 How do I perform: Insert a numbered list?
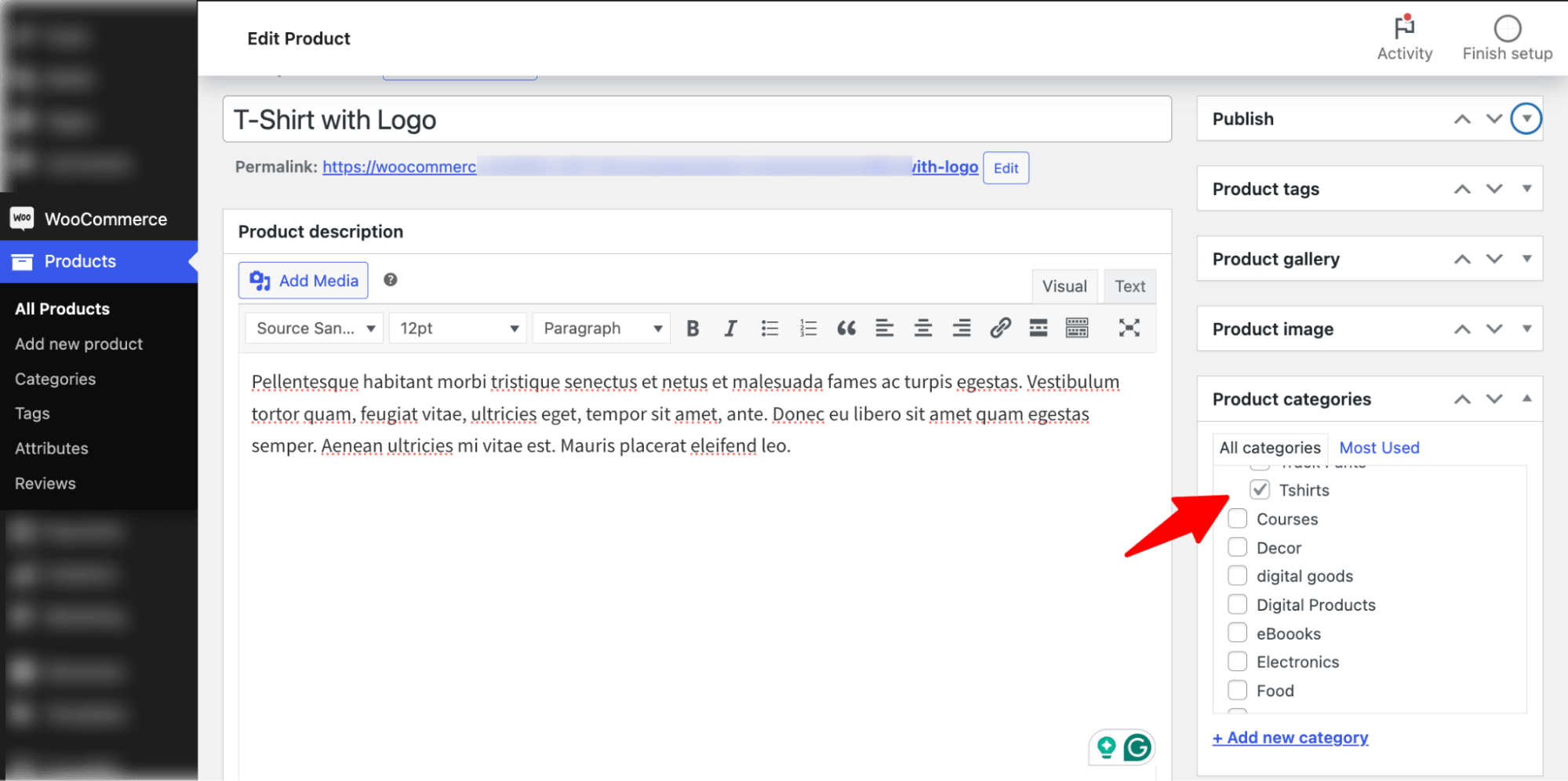(808, 329)
